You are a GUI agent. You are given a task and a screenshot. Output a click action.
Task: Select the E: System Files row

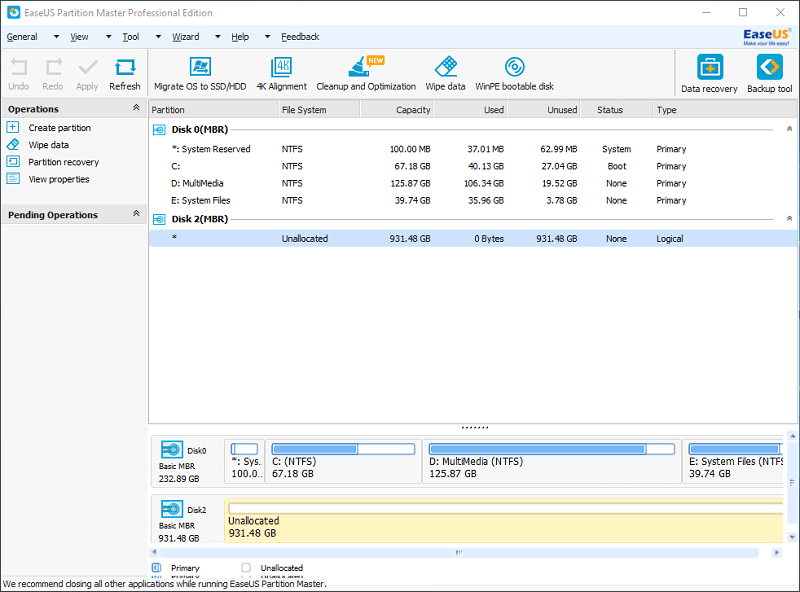(x=472, y=201)
